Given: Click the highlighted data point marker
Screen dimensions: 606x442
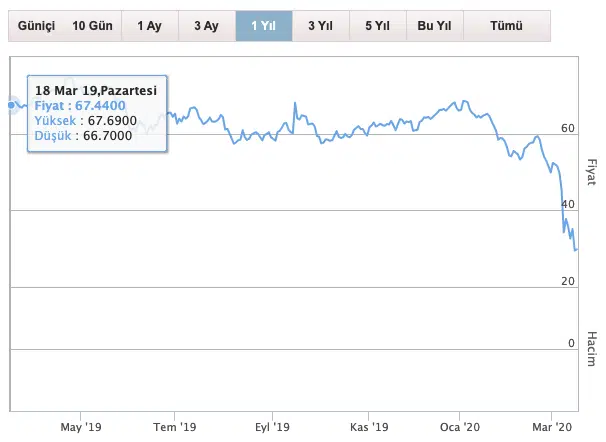Looking at the screenshot, I should click(12, 104).
